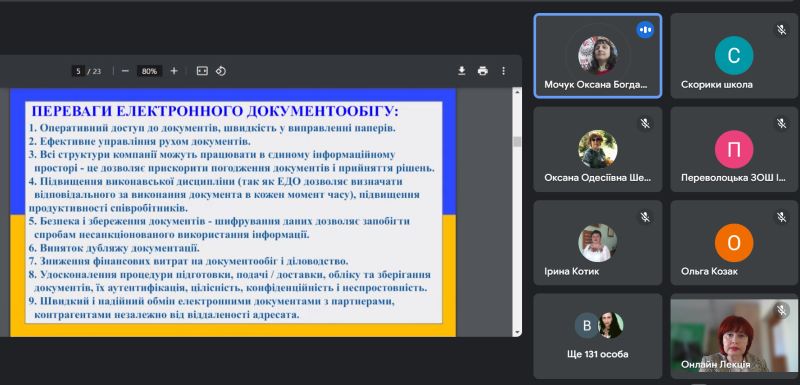Zoom in the PDF with plus button
This screenshot has height=385, width=800.
point(174,71)
